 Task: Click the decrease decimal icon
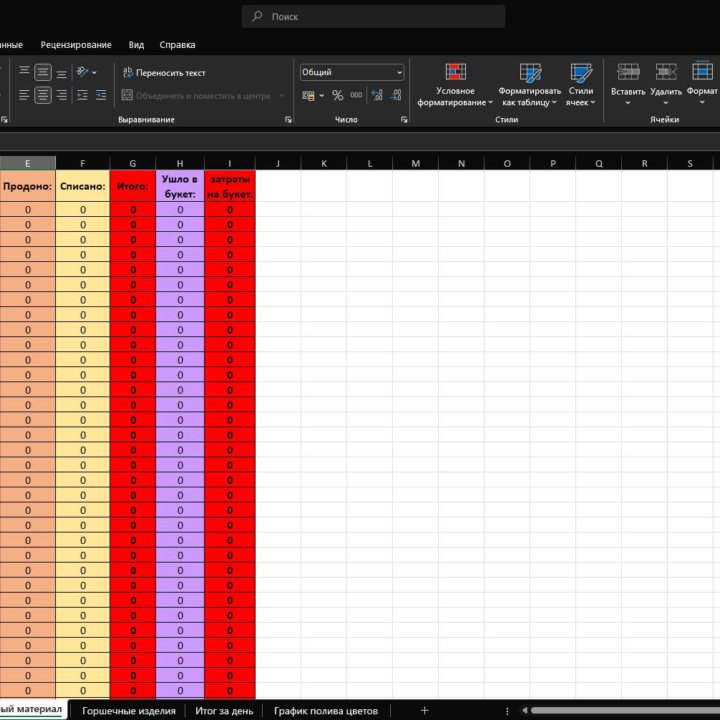coord(397,96)
